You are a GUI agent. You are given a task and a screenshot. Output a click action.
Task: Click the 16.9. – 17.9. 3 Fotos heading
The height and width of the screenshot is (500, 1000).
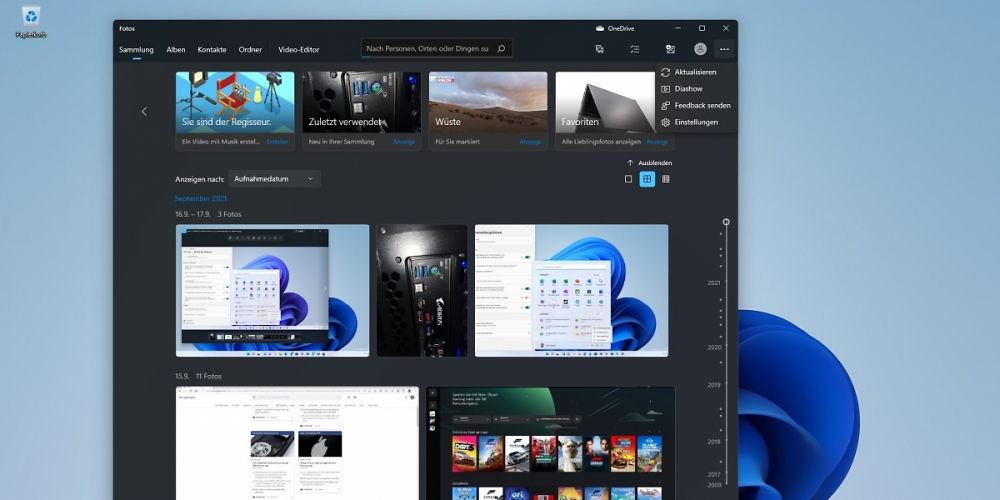(208, 214)
